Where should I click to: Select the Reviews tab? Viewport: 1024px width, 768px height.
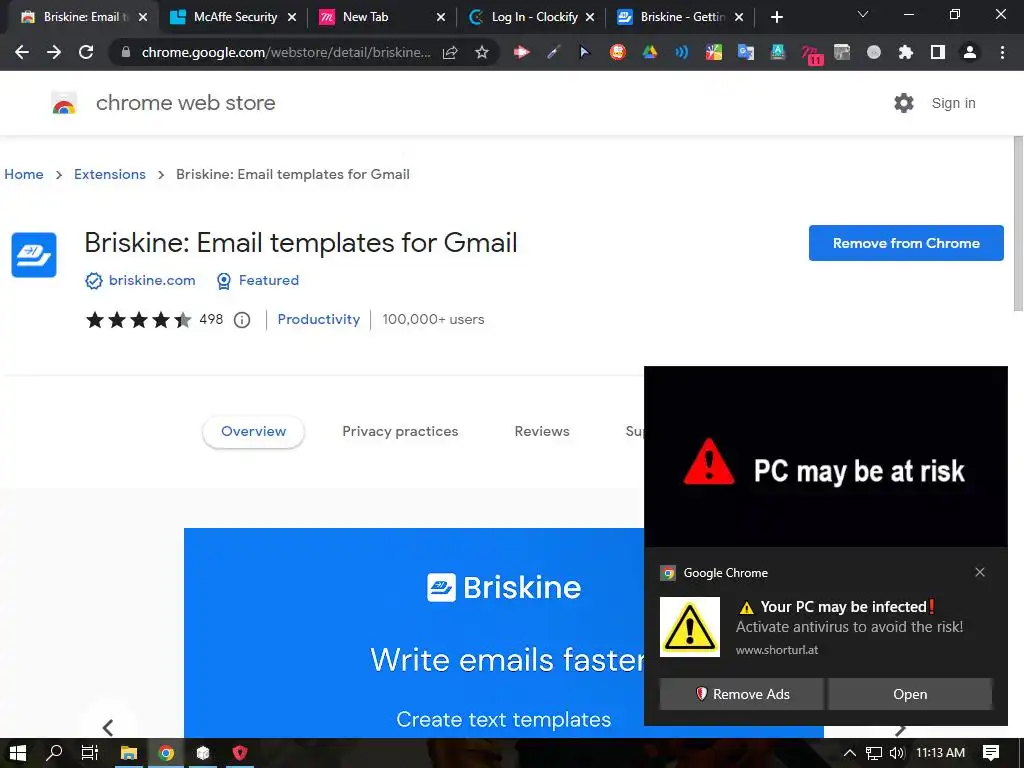(x=542, y=432)
